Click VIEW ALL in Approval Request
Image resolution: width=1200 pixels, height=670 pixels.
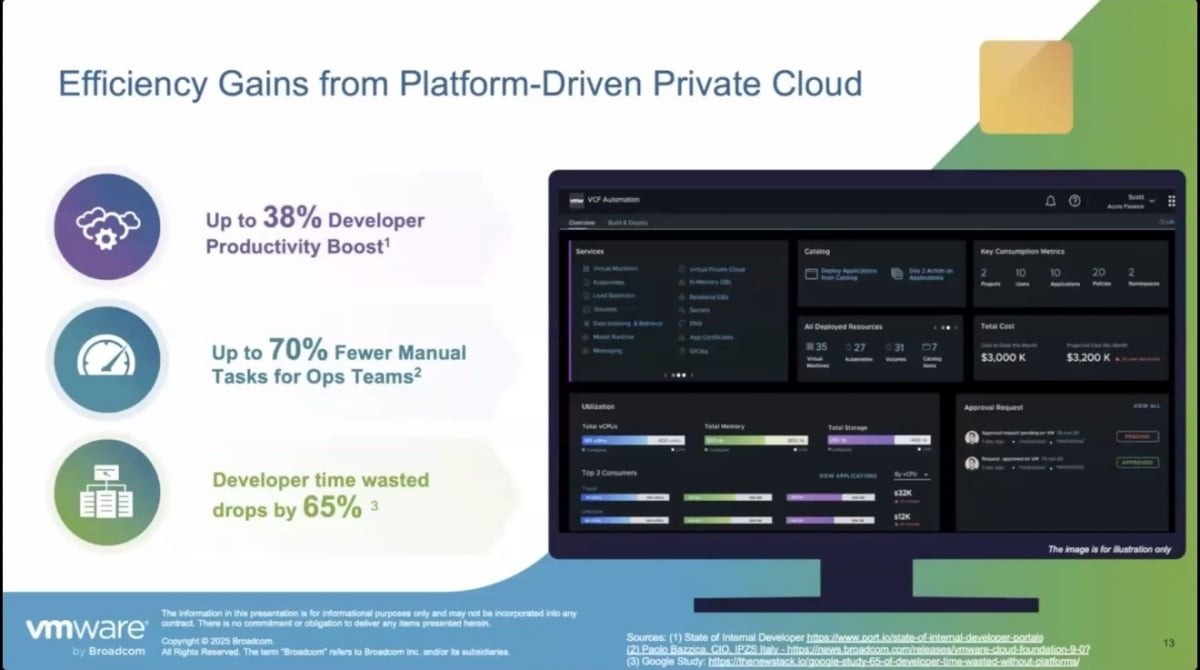1146,406
